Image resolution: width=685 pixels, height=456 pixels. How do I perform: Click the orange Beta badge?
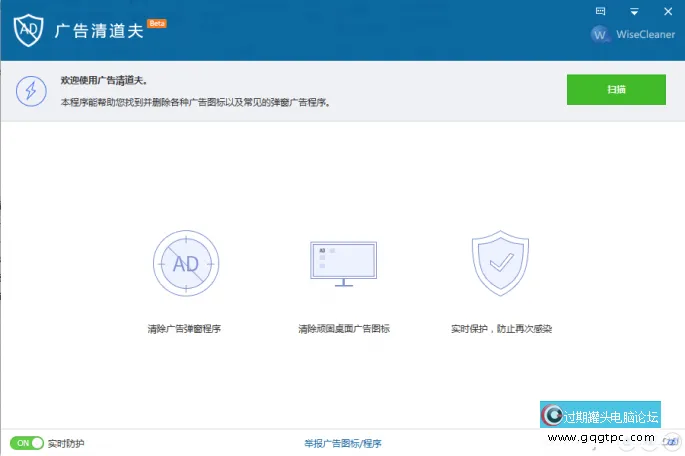(x=157, y=22)
